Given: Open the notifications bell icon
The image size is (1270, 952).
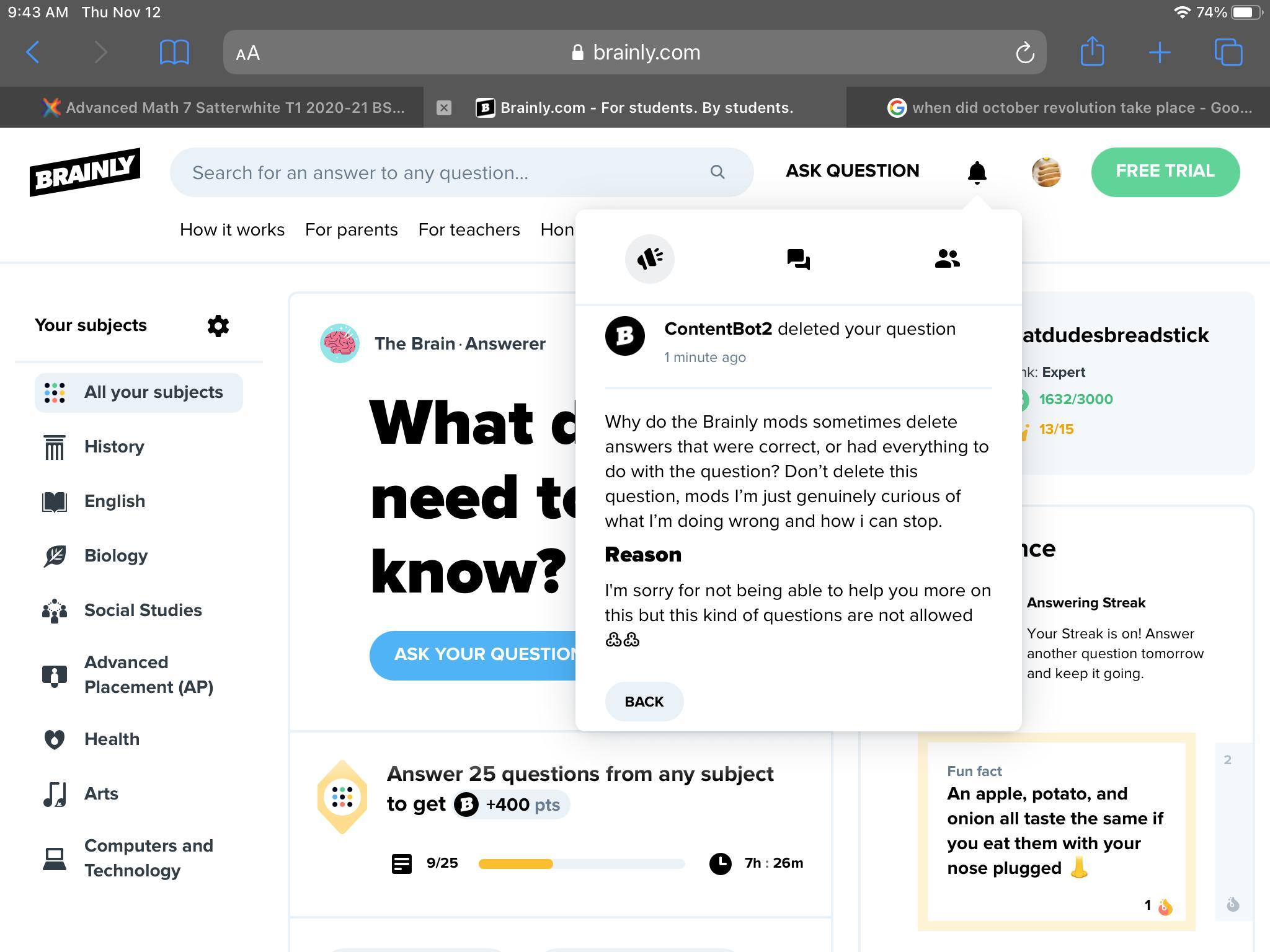Looking at the screenshot, I should [x=977, y=172].
